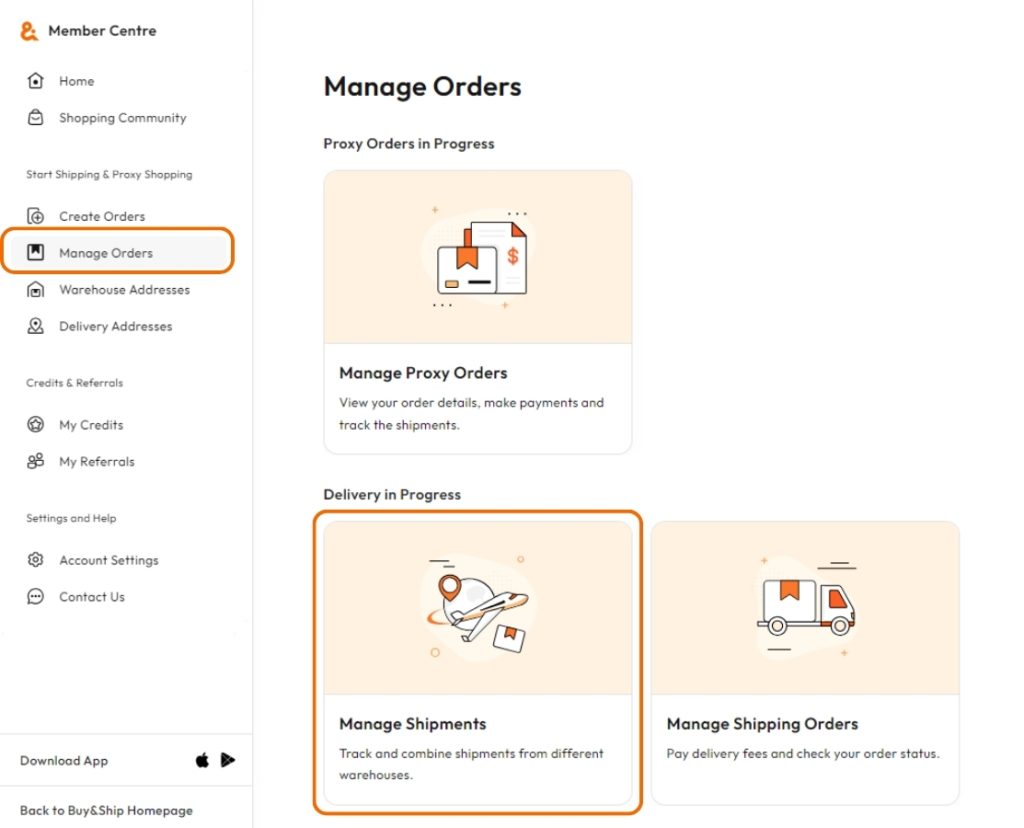
Task: Click the Shopping Community bag icon
Action: 36,118
